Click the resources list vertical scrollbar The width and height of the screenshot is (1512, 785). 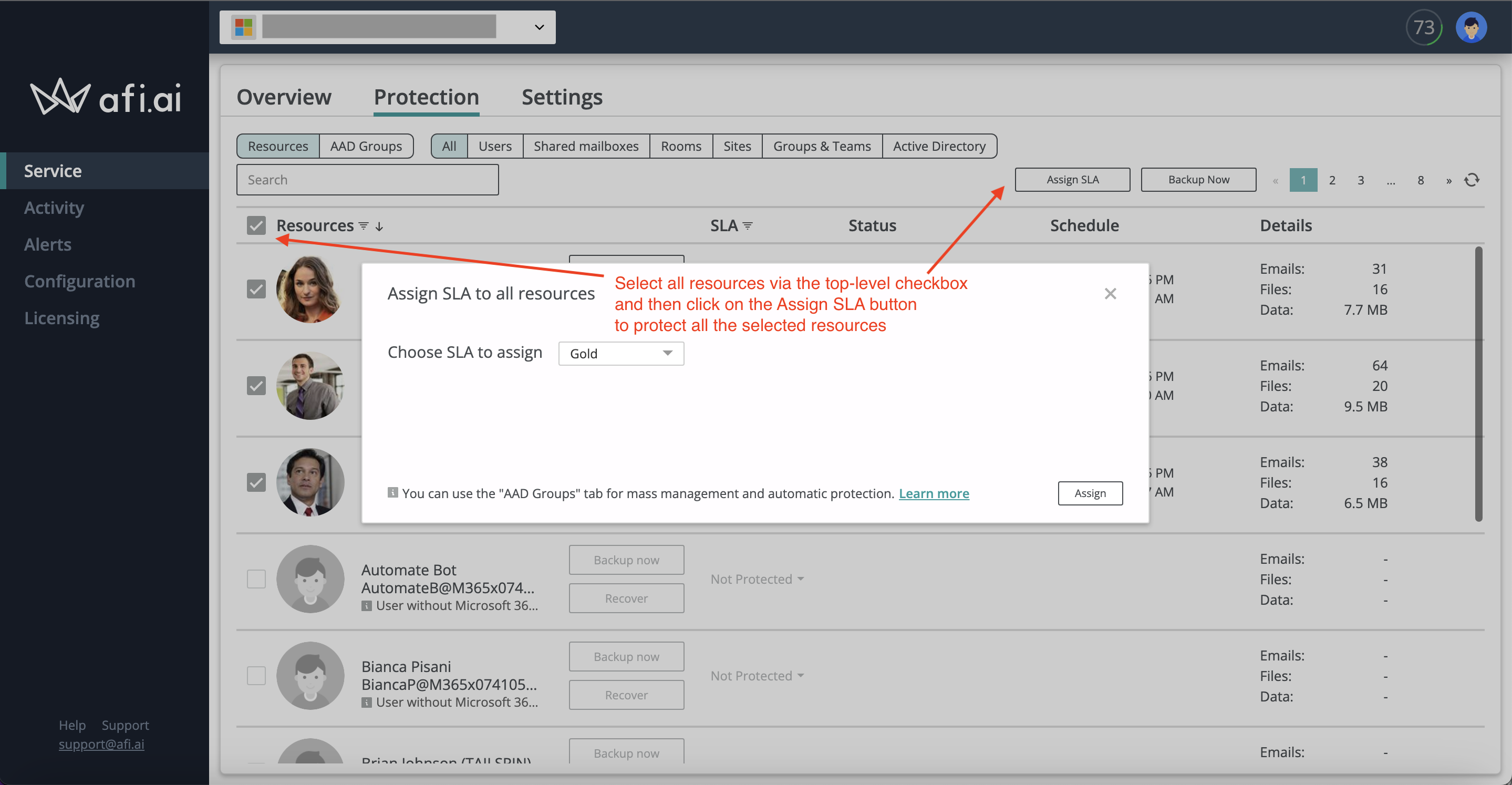tap(1478, 384)
